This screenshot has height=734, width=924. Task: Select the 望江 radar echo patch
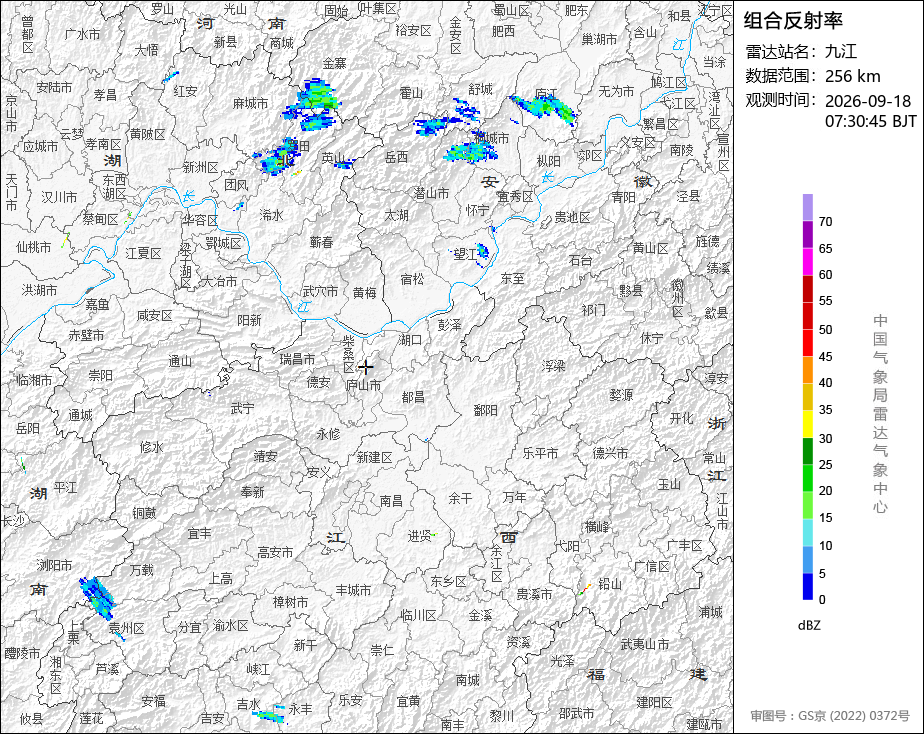[483, 252]
